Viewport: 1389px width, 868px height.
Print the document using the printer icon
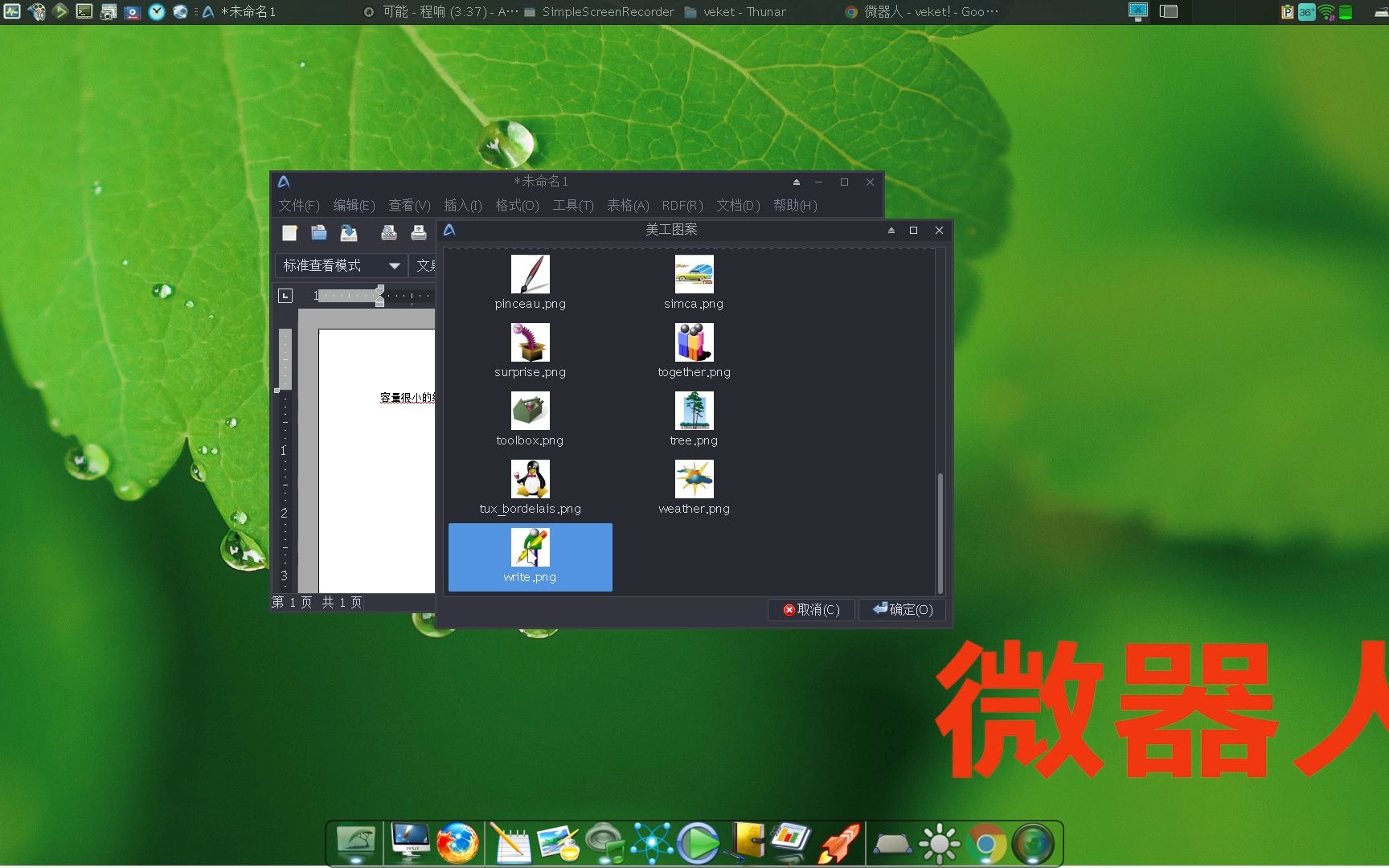coord(418,233)
